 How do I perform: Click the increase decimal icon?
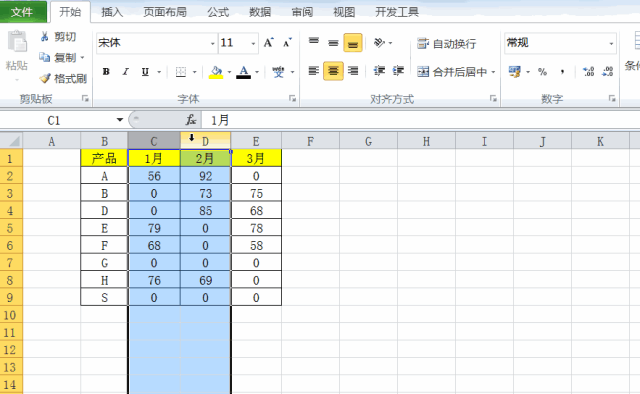pyautogui.click(x=588, y=72)
